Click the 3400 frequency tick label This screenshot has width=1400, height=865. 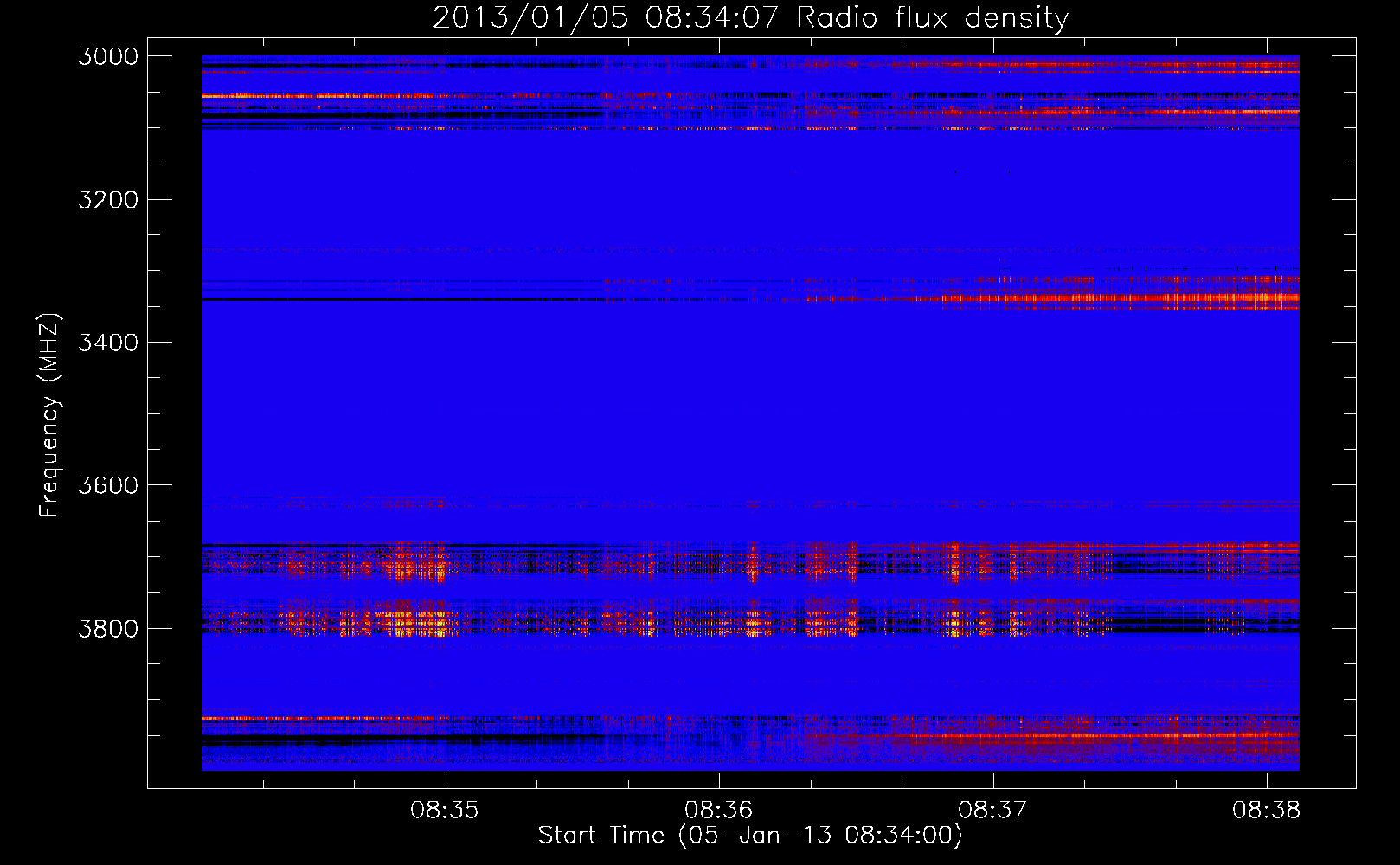(108, 343)
